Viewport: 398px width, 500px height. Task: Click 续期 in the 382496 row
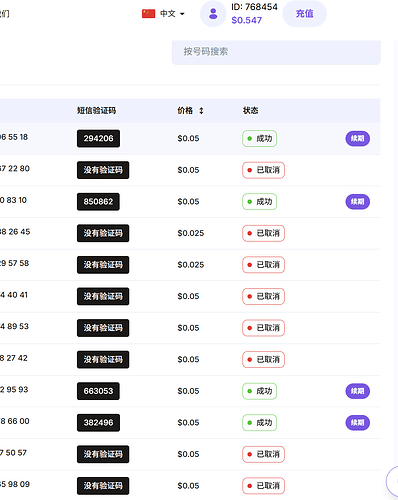pyautogui.click(x=357, y=423)
